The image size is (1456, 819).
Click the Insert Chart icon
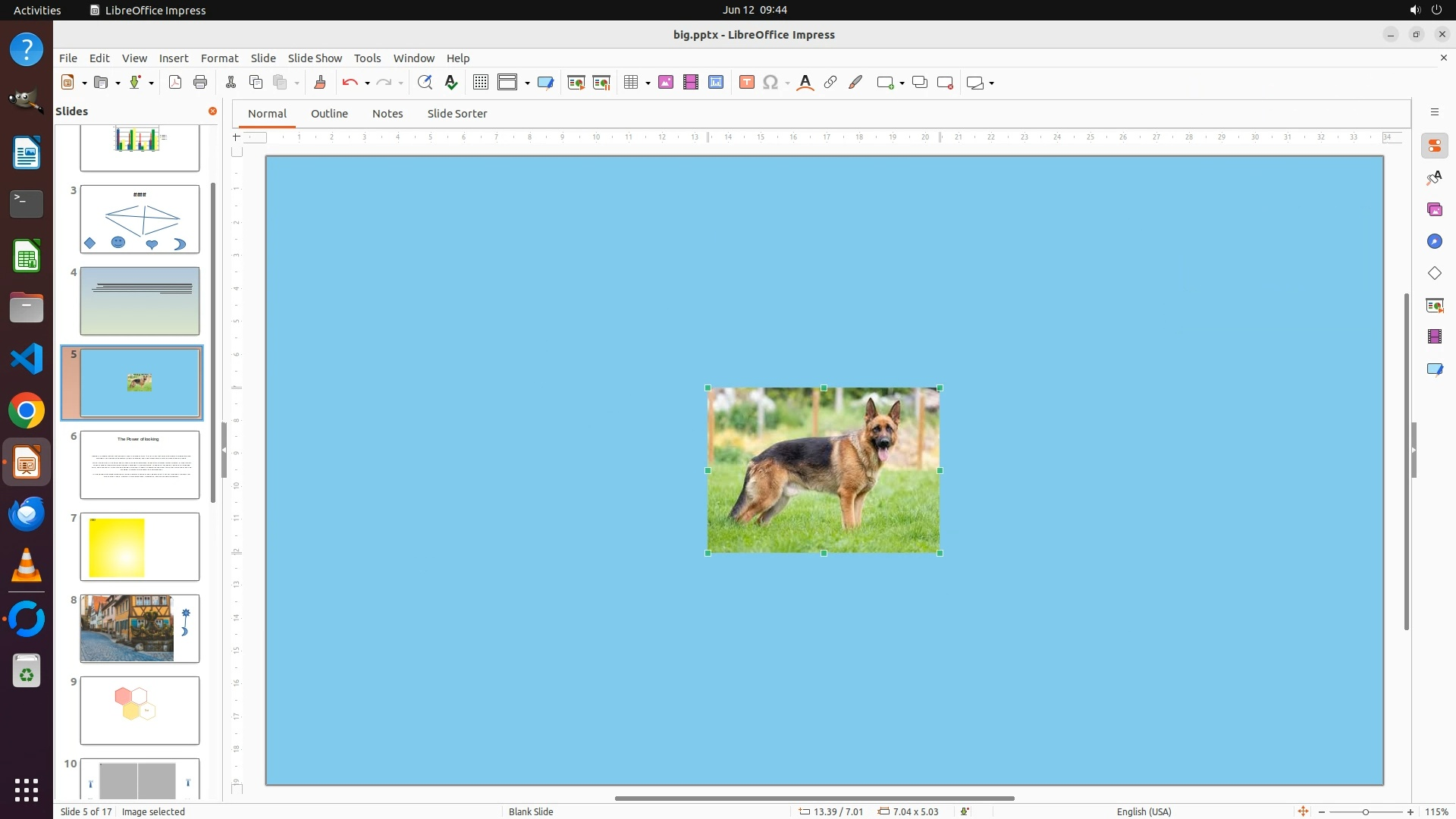716,83
